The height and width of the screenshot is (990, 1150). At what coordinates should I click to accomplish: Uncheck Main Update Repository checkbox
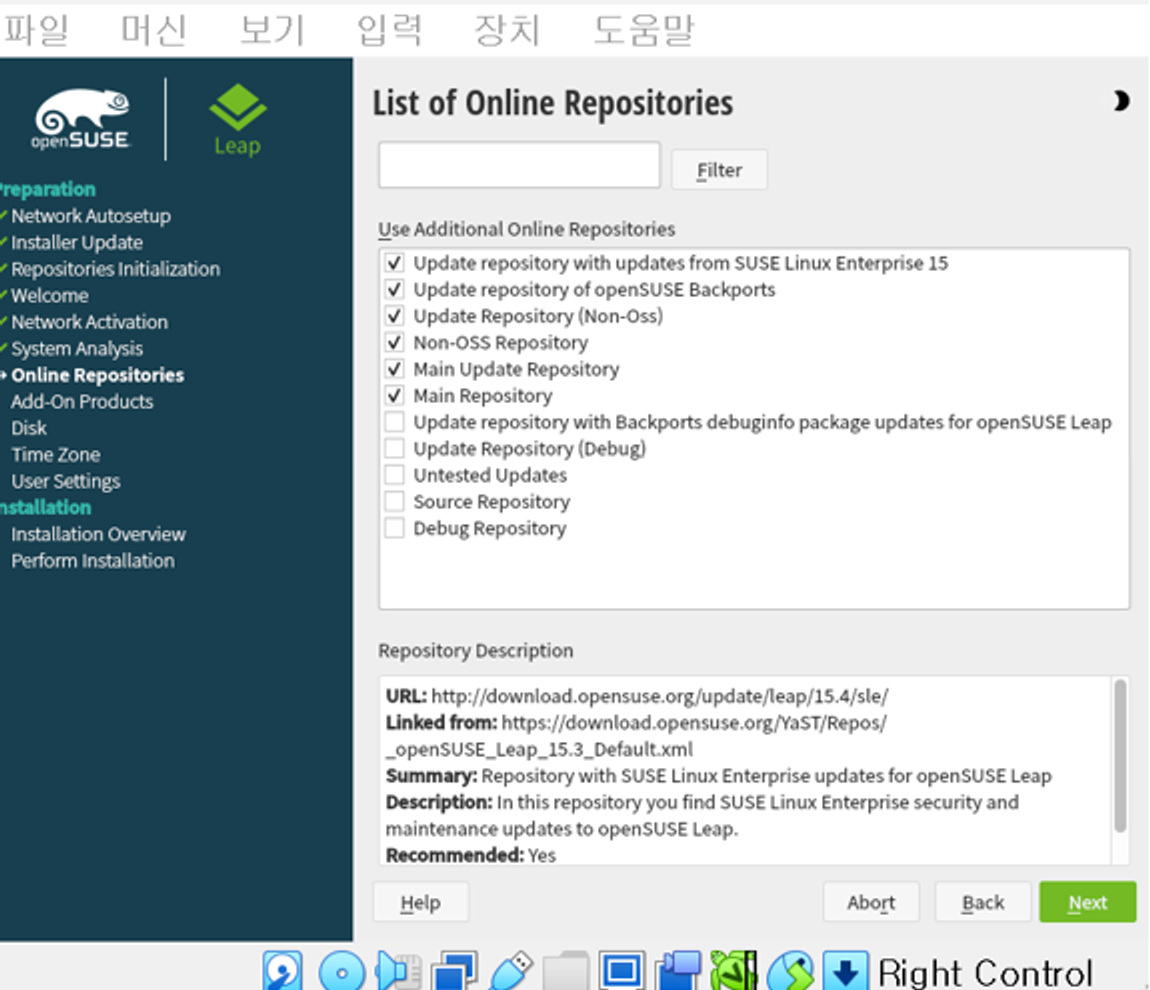(395, 368)
